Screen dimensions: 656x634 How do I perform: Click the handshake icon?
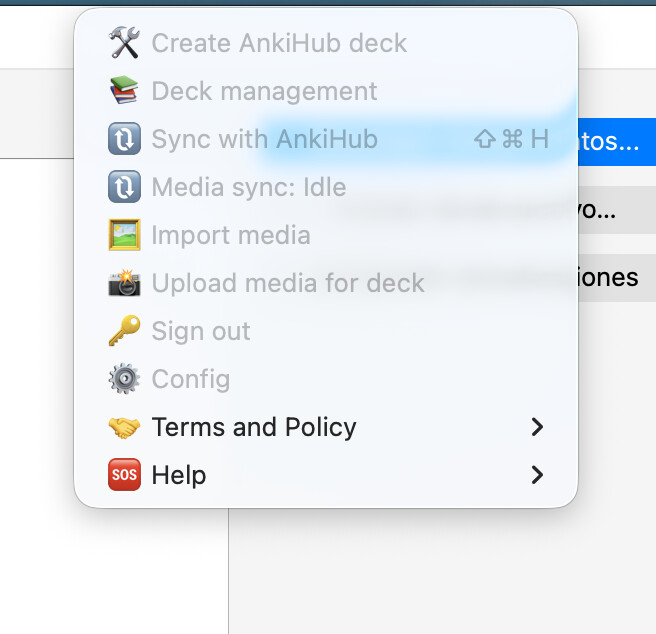coord(124,427)
